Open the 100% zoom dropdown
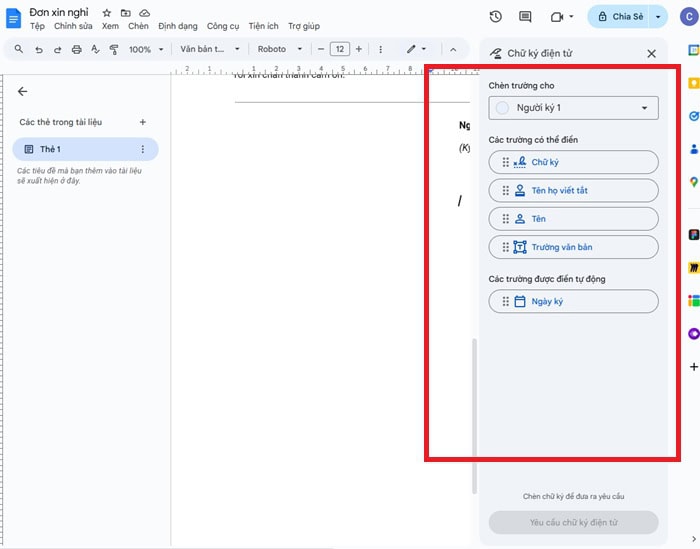This screenshot has height=549, width=700. click(145, 49)
